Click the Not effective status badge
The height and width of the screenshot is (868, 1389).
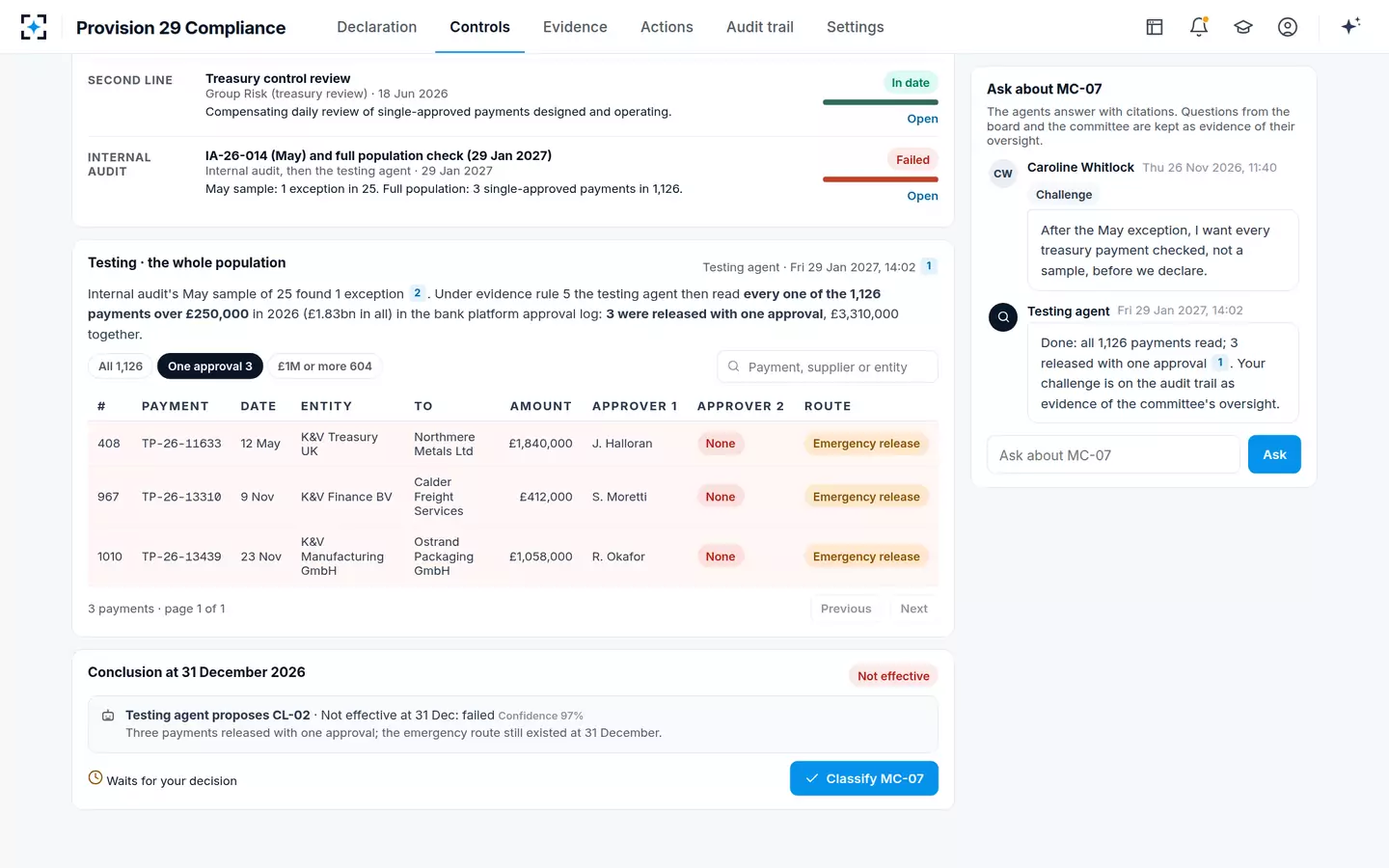(x=893, y=676)
